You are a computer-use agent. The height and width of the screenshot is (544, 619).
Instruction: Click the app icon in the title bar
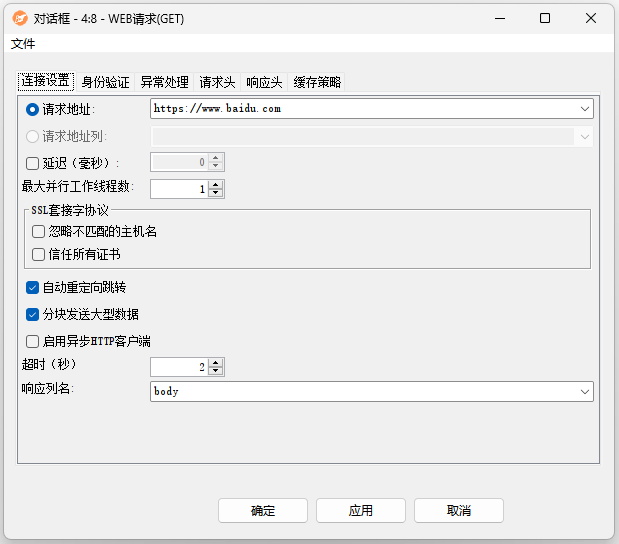click(20, 18)
